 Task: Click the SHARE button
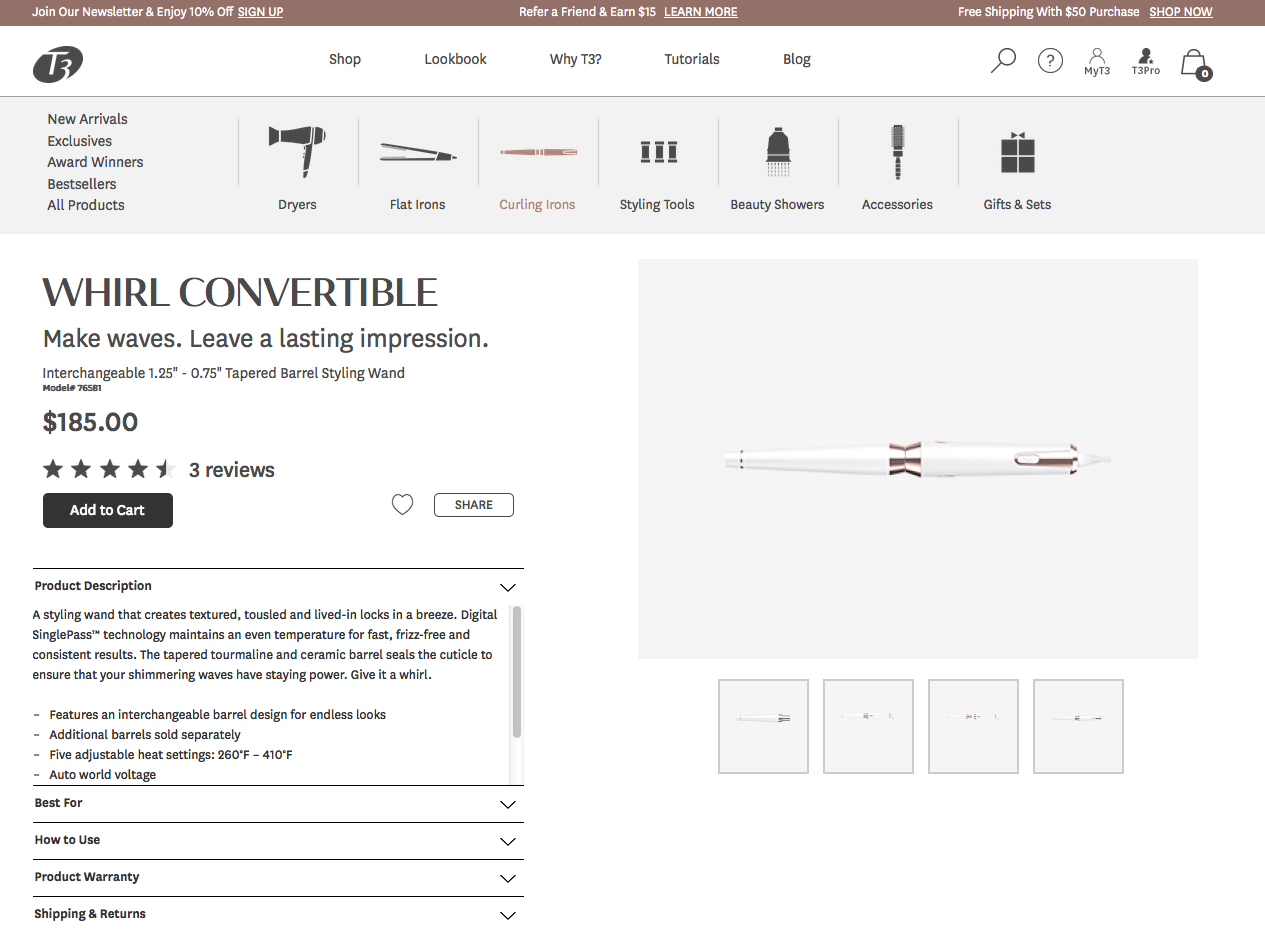coord(474,505)
